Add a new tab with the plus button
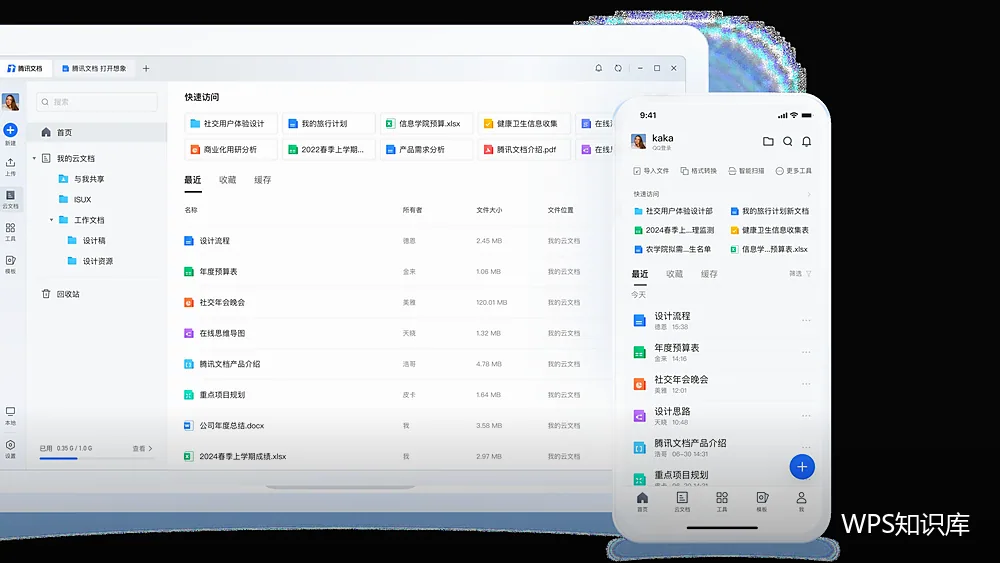 pos(146,68)
